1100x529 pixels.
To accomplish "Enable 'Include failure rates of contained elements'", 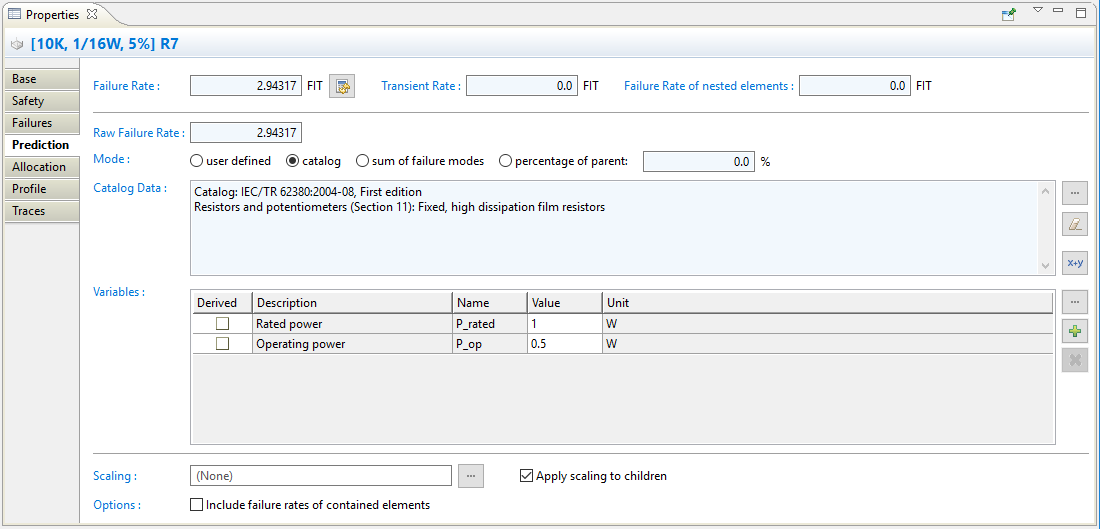I will [197, 505].
